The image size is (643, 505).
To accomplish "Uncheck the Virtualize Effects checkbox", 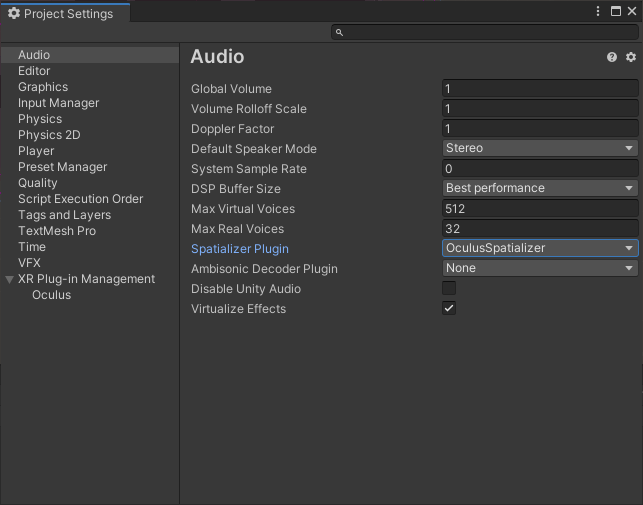I will [x=449, y=308].
